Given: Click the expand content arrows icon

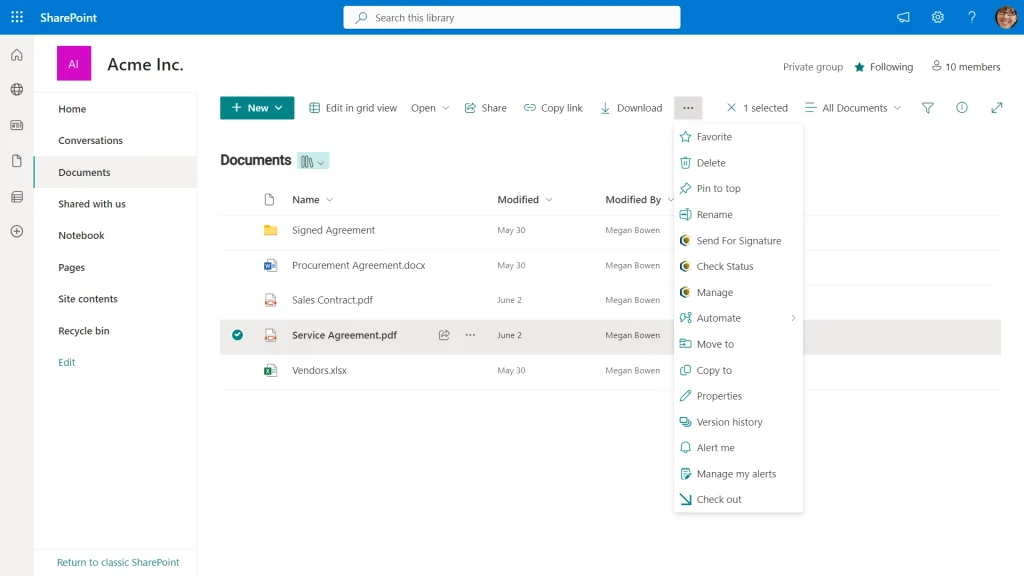Looking at the screenshot, I should (997, 108).
